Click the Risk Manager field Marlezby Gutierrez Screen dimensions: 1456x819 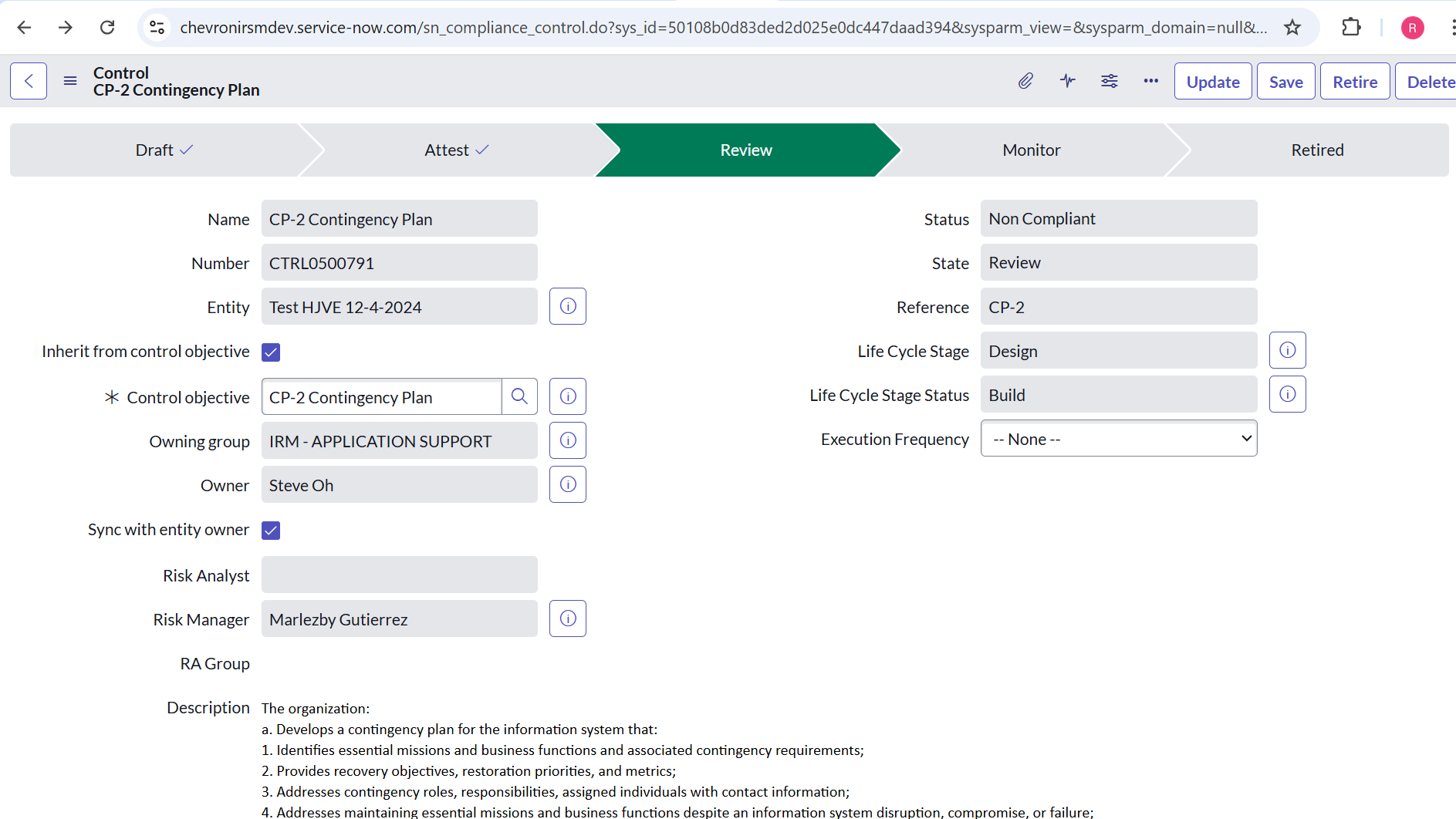(400, 618)
